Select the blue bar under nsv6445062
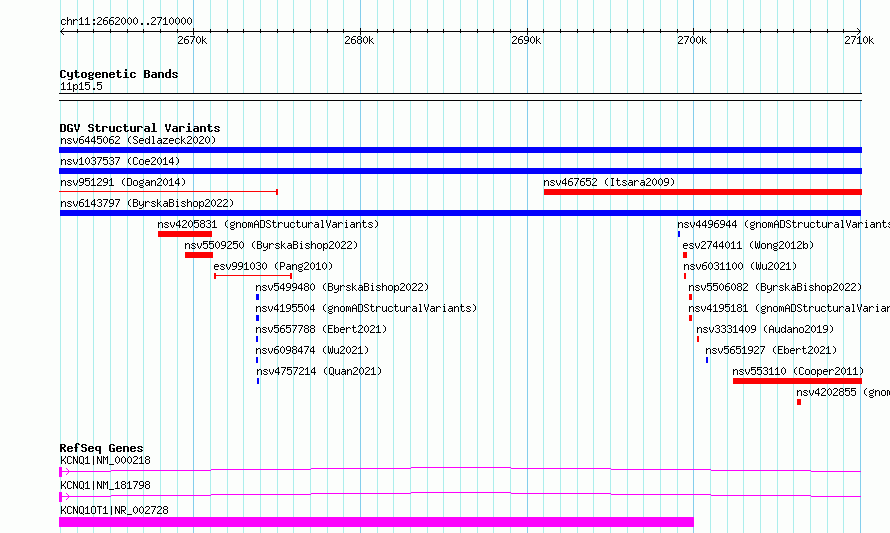890x533 pixels. tap(460, 150)
